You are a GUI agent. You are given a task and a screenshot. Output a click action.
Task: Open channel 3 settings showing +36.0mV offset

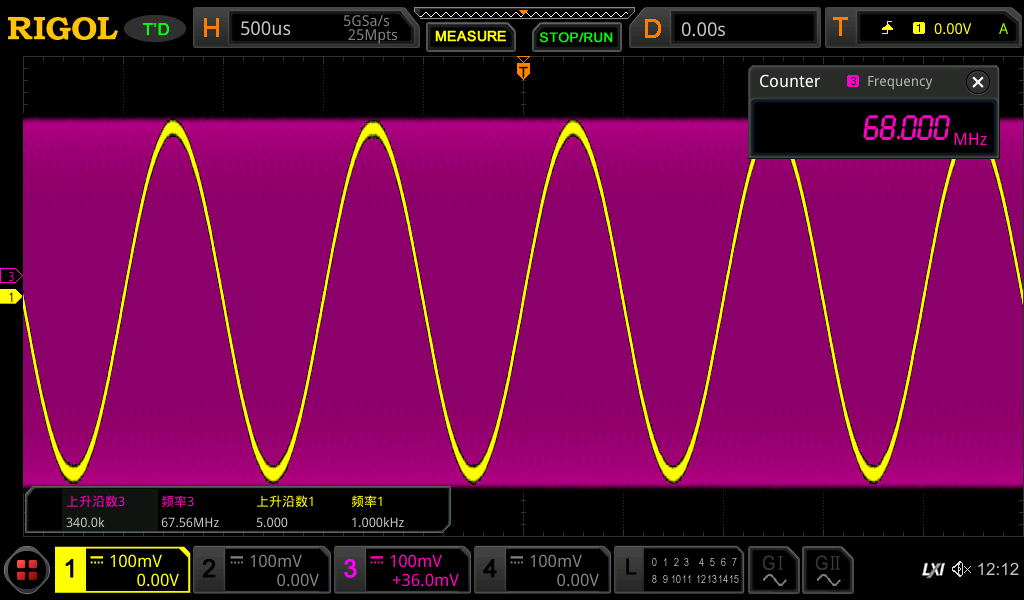click(x=402, y=569)
